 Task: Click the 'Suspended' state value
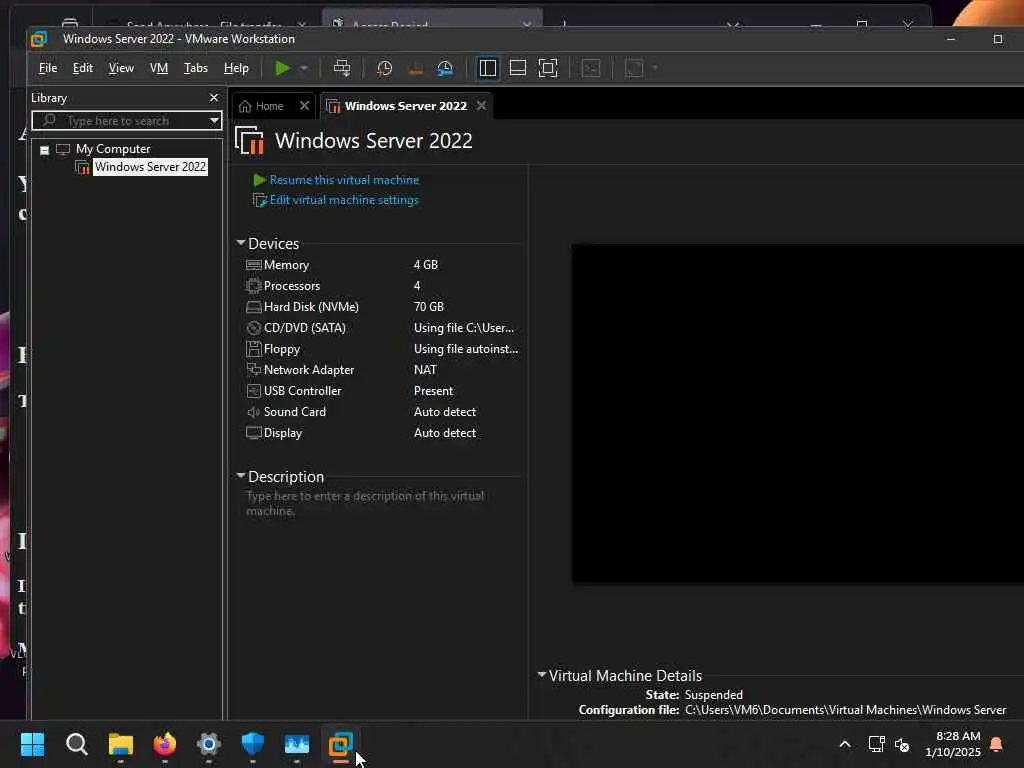coord(713,695)
